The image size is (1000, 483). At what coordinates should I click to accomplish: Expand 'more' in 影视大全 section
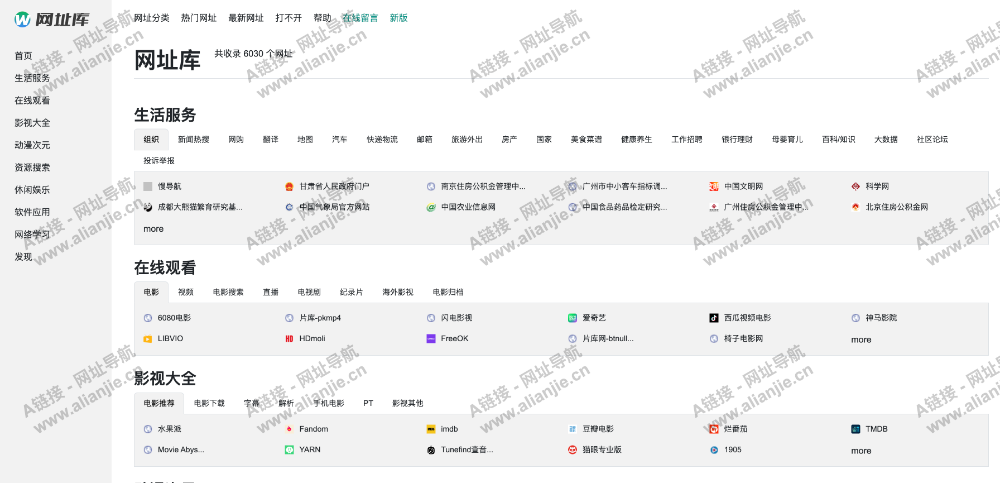point(861,451)
